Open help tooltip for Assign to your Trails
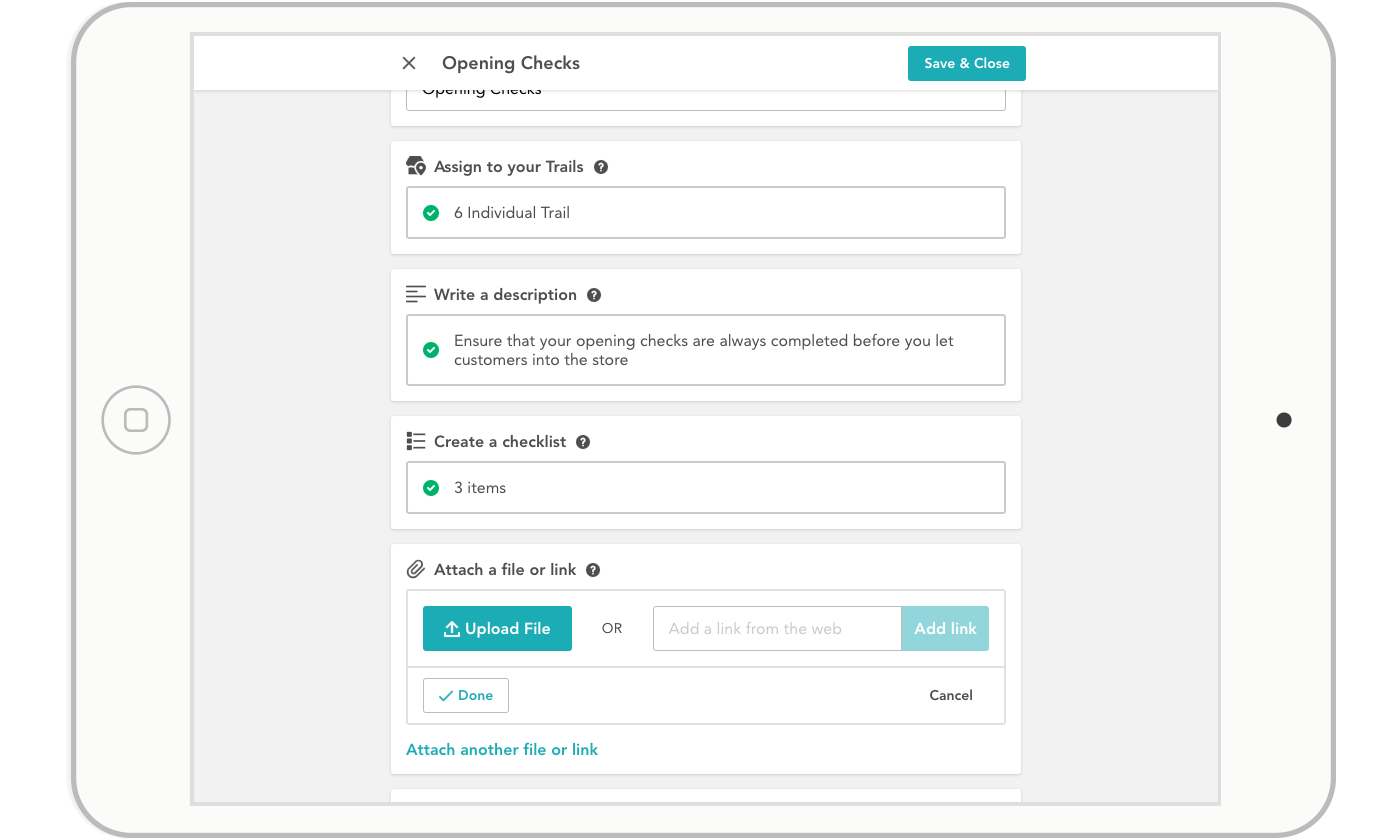This screenshot has height=840, width=1400. pos(600,167)
